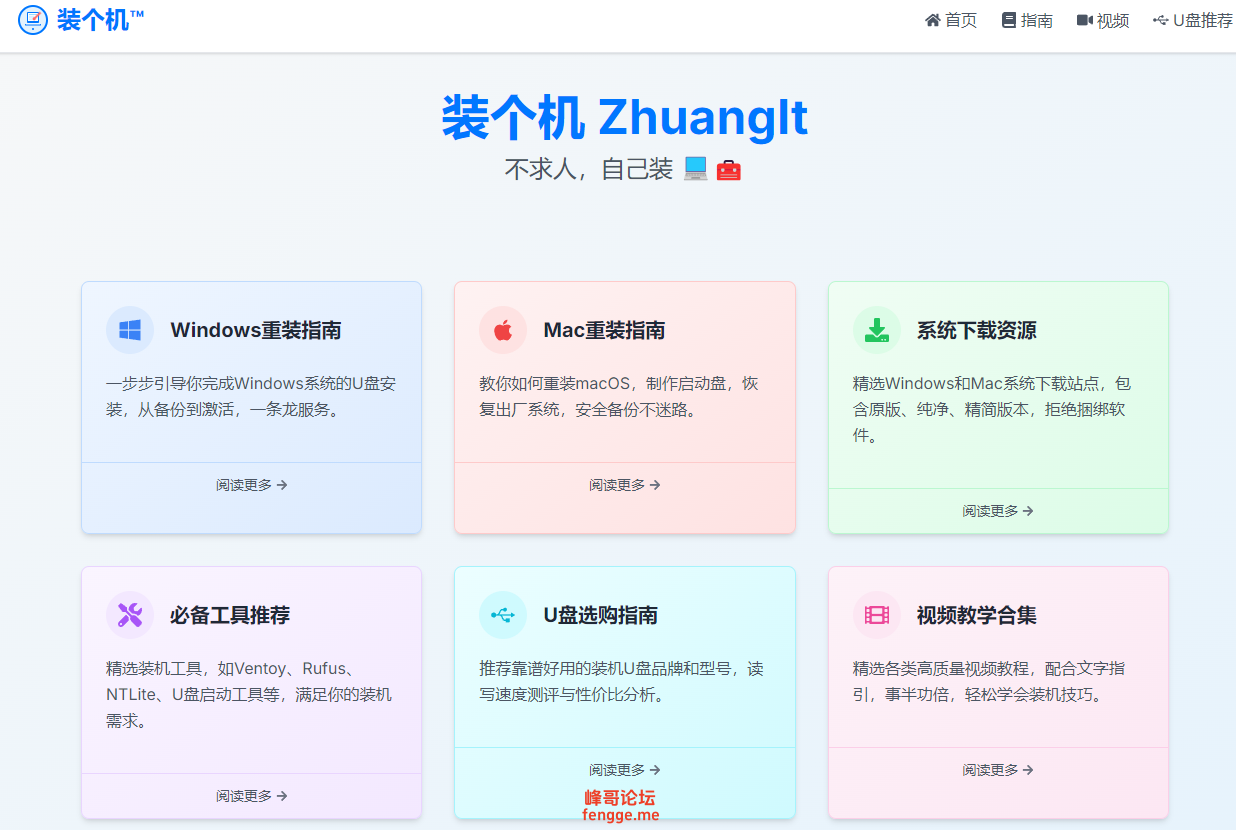This screenshot has width=1236, height=830.
Task: Click the pink film icon
Action: 877,615
